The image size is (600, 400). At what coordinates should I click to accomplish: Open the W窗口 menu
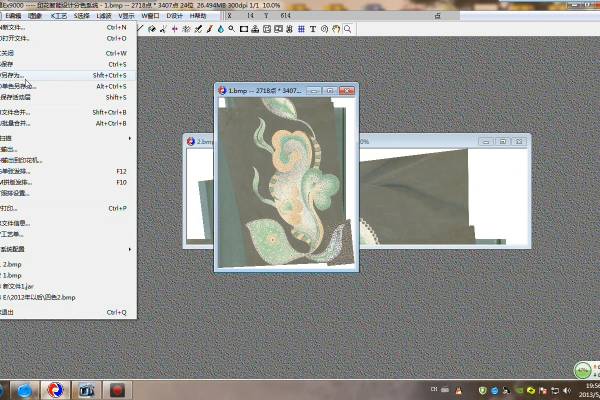(x=150, y=17)
